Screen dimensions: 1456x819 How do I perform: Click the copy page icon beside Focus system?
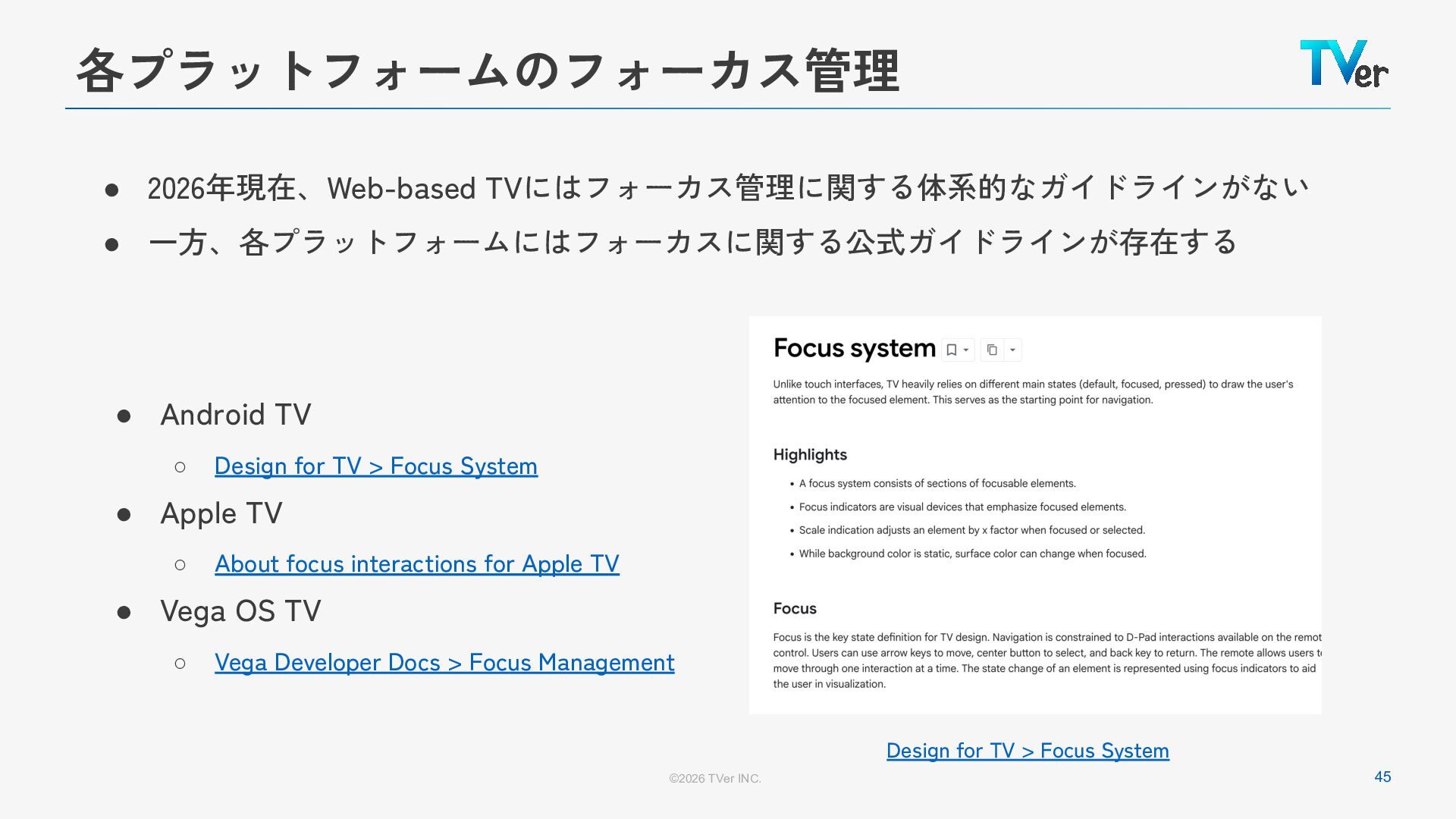(x=992, y=350)
